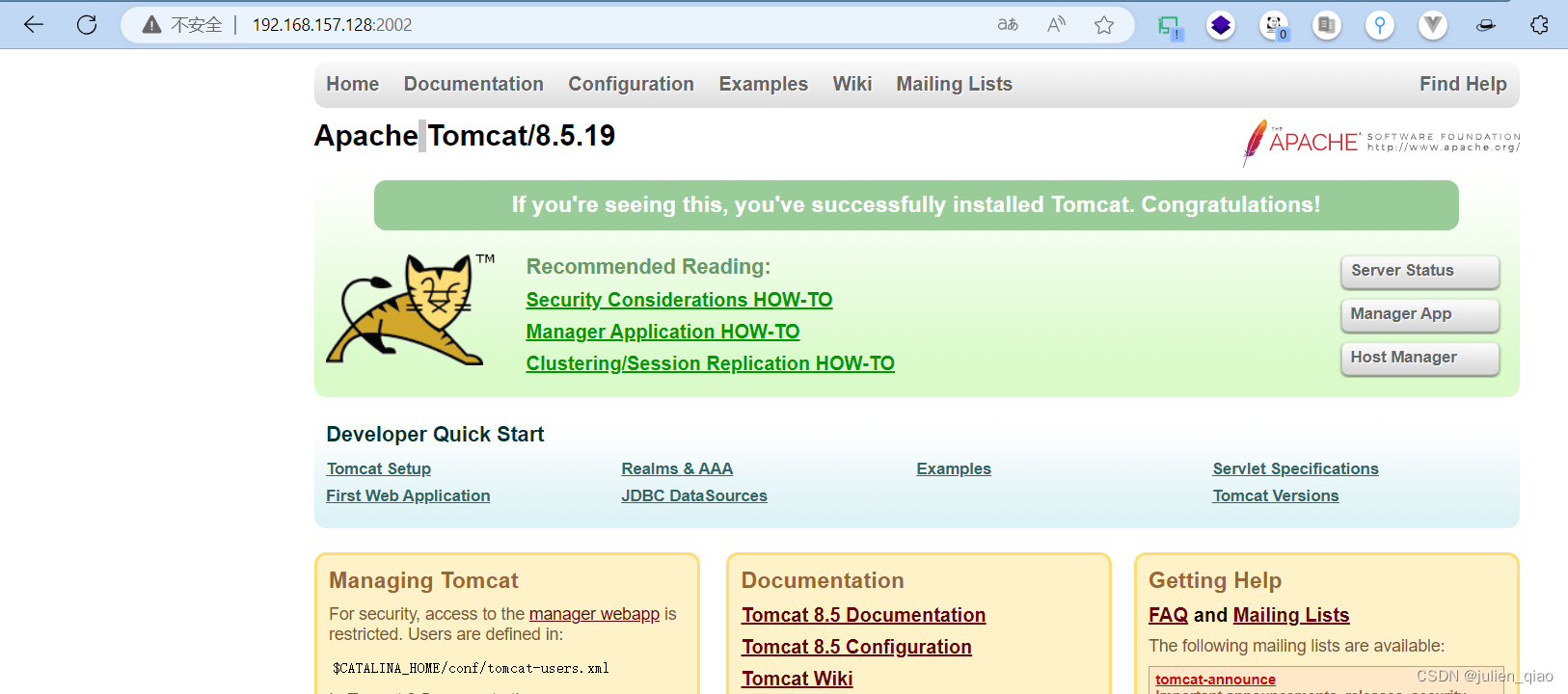Screen dimensions: 1568x694
Task: Open the hat-shaped extension icon
Action: point(1486,25)
